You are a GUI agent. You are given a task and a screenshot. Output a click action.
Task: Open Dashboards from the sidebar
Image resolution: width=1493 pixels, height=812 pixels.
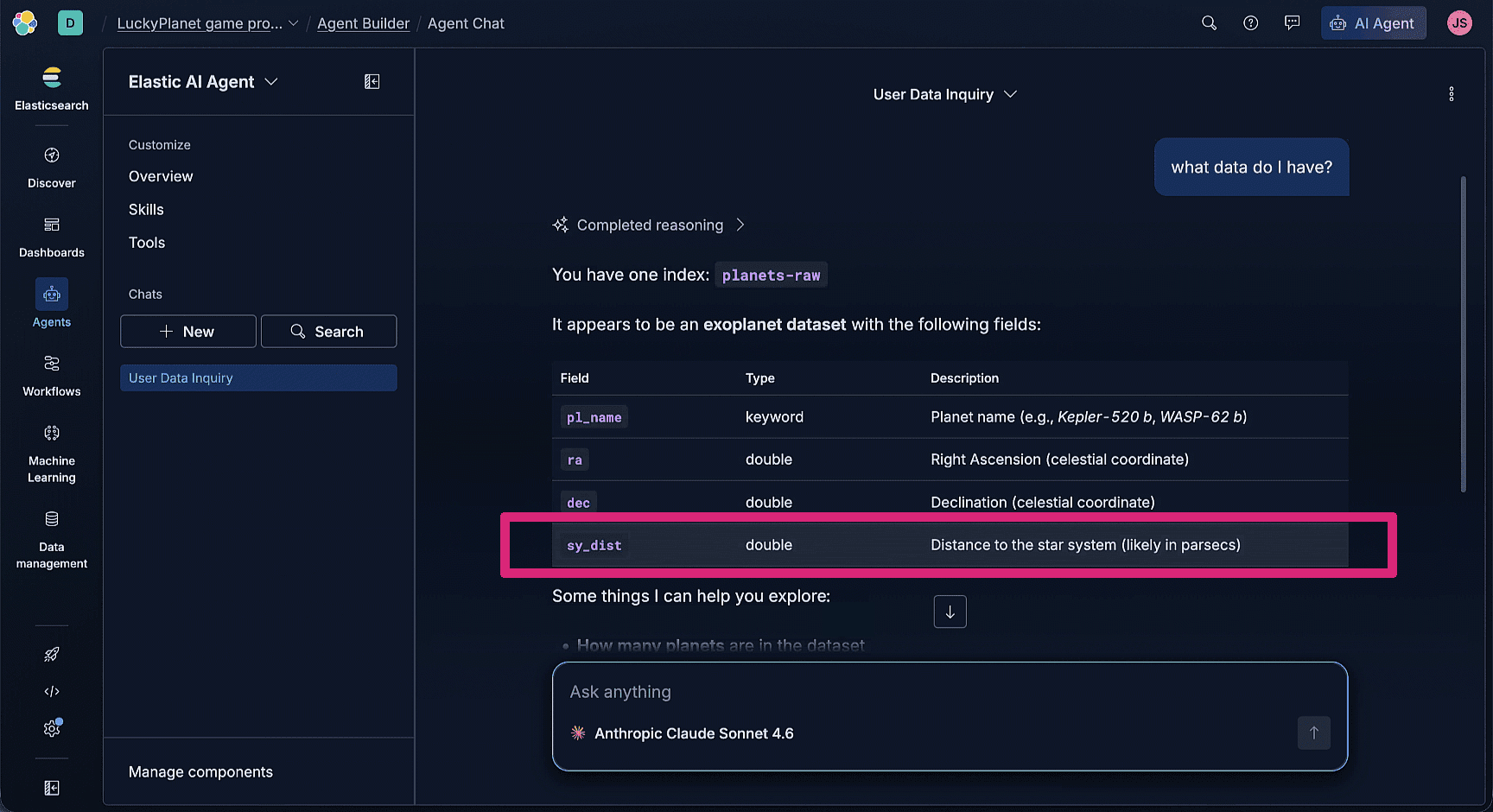point(52,237)
